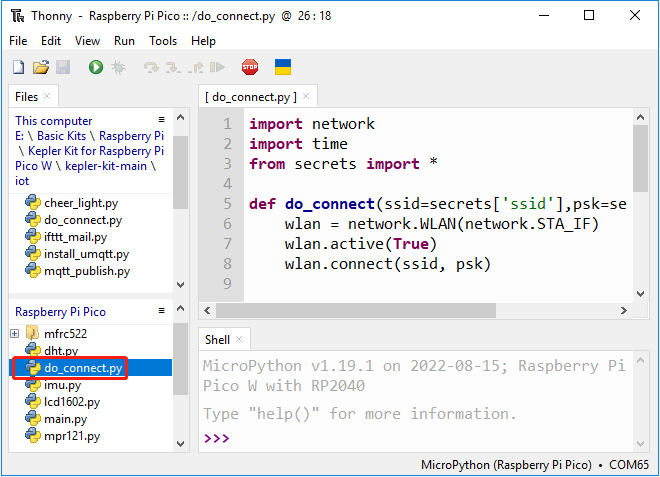This screenshot has height=477, width=660.
Task: Select highlighted do_connect.py on the Pico
Action: click(90, 368)
